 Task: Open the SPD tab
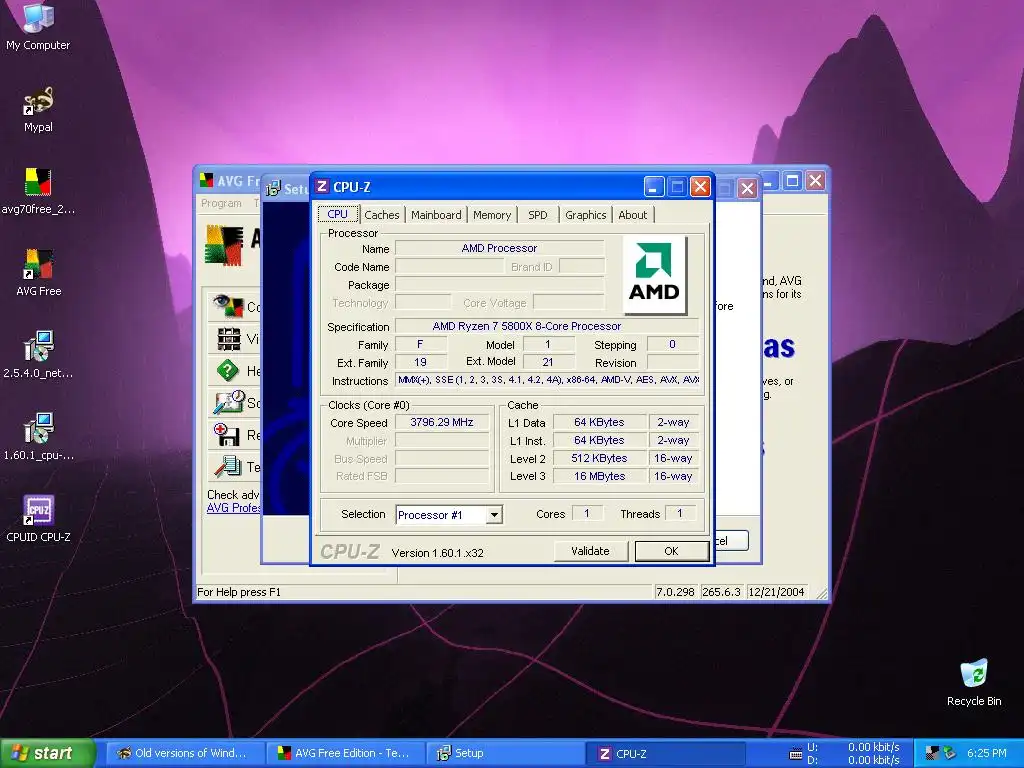point(537,215)
